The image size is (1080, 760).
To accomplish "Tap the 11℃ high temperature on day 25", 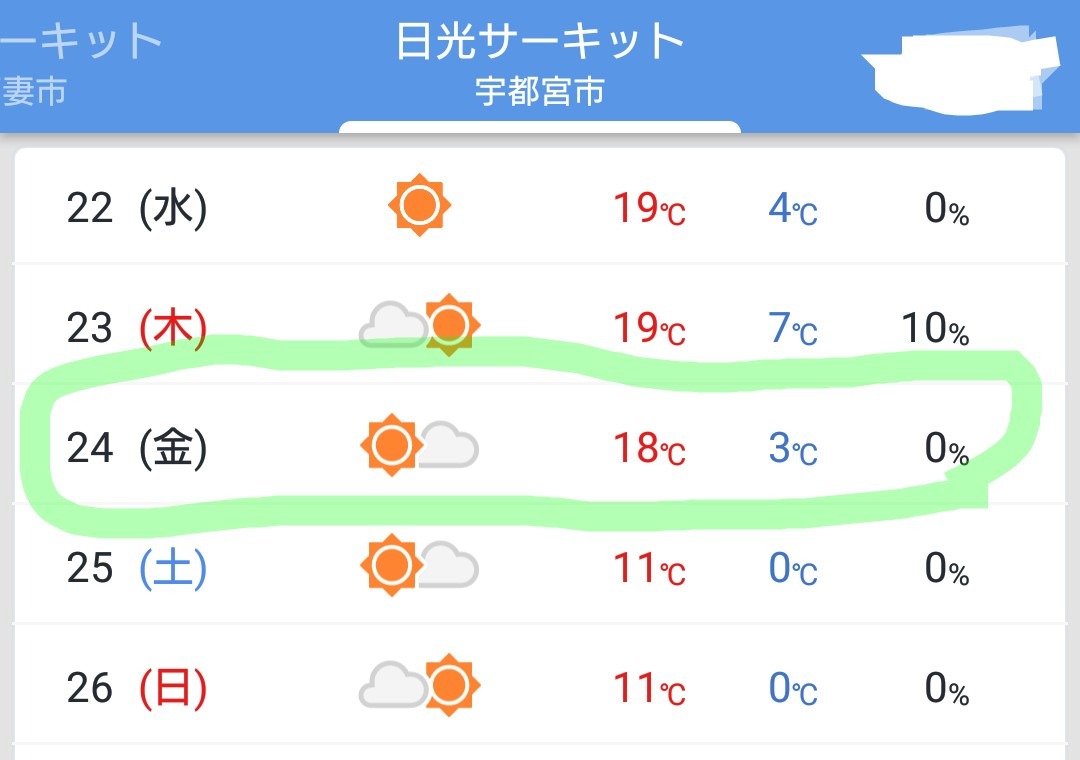I will [x=650, y=568].
